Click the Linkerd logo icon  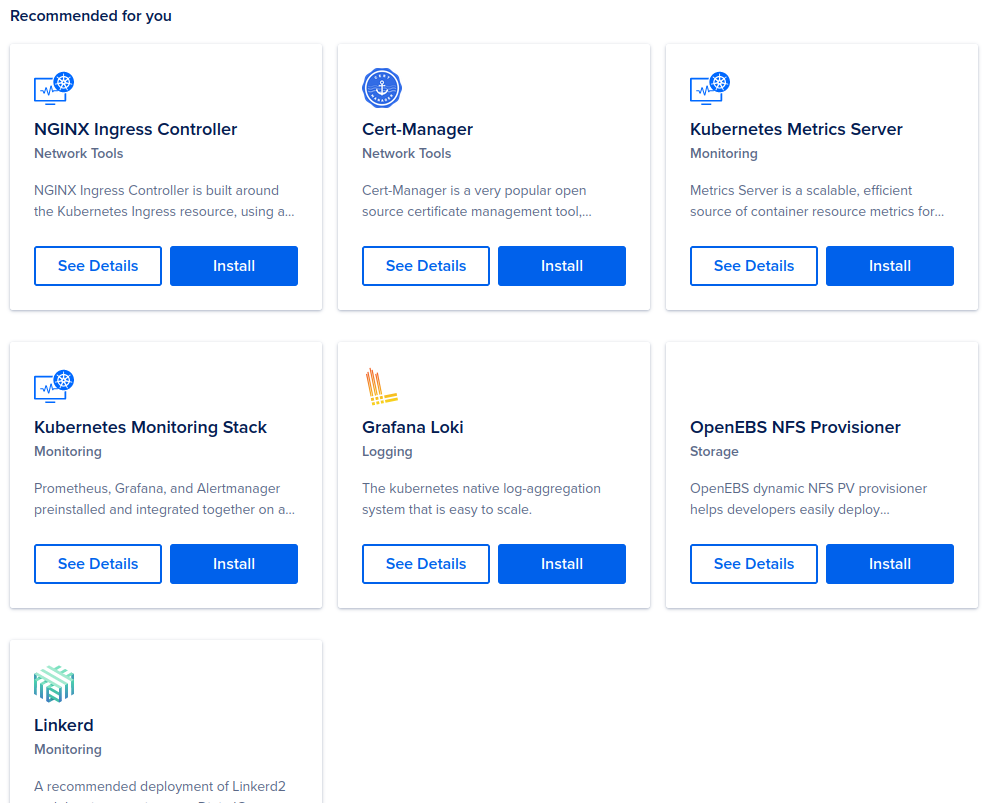[54, 684]
